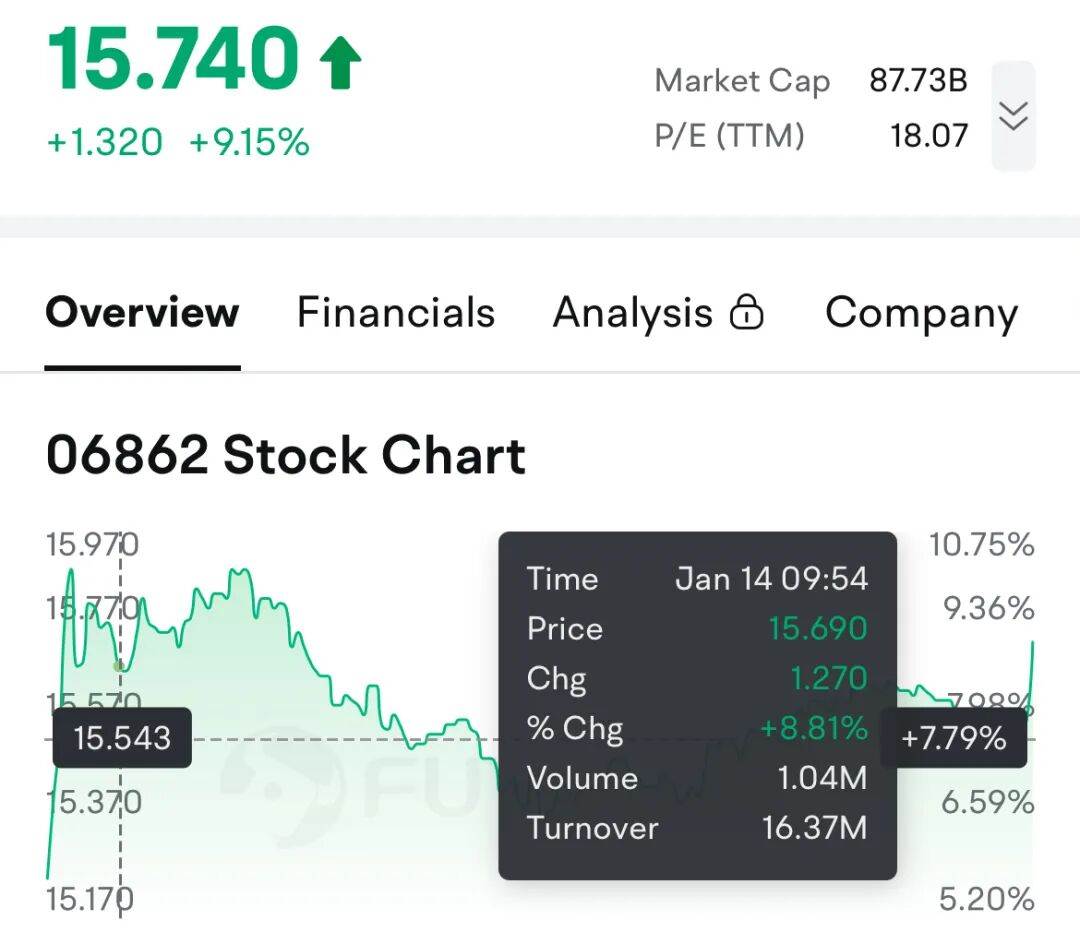Screen dimensions: 1080x932
Task: Click the green up arrow beside price
Action: tap(340, 62)
